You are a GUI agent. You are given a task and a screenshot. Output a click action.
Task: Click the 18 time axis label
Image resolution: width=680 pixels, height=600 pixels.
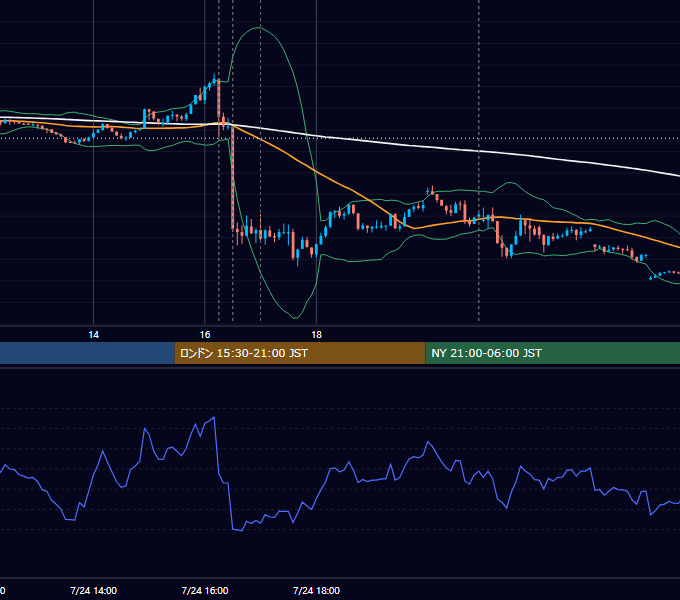coord(317,335)
